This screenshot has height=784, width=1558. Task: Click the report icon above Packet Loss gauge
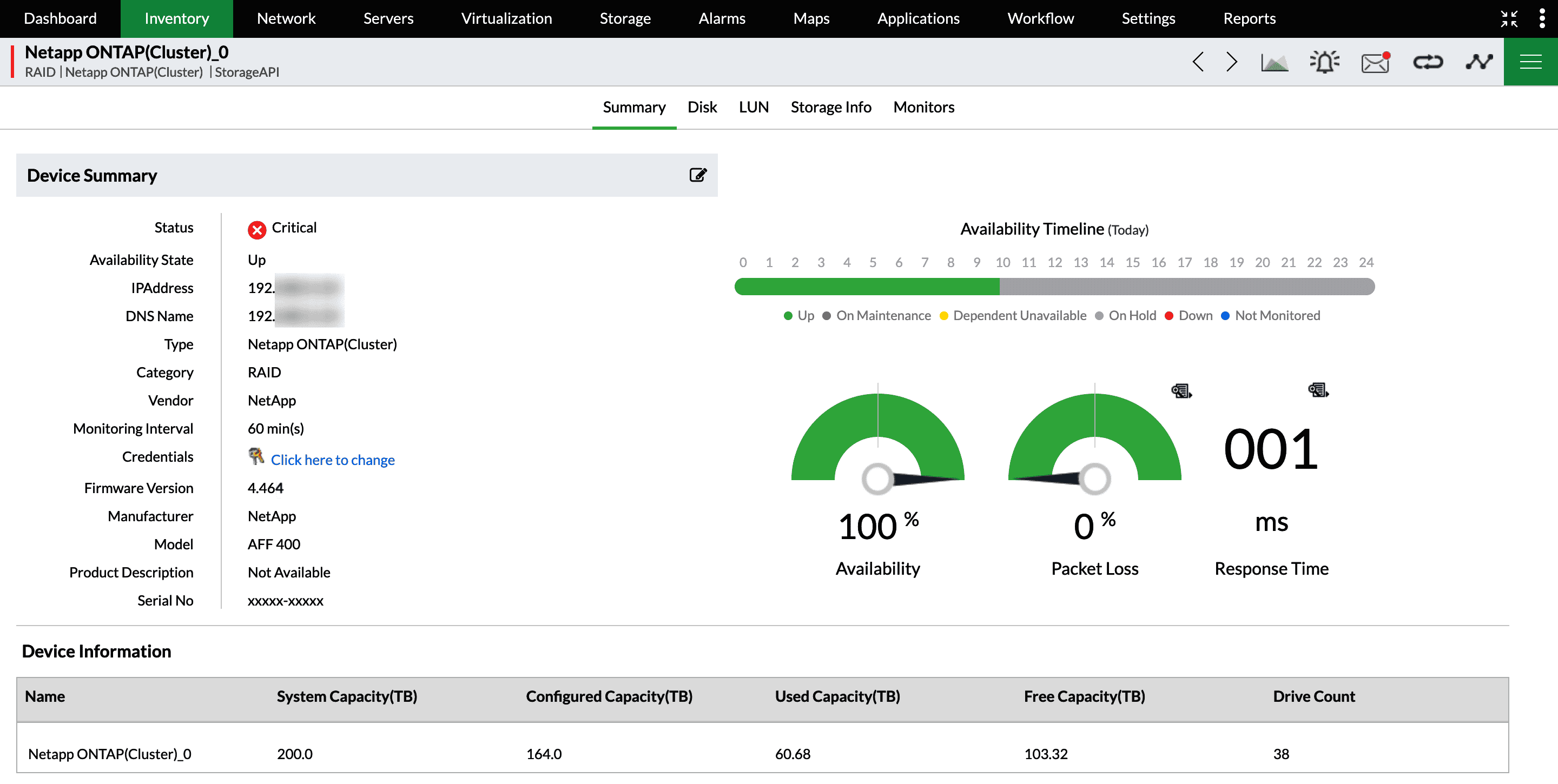click(1181, 390)
